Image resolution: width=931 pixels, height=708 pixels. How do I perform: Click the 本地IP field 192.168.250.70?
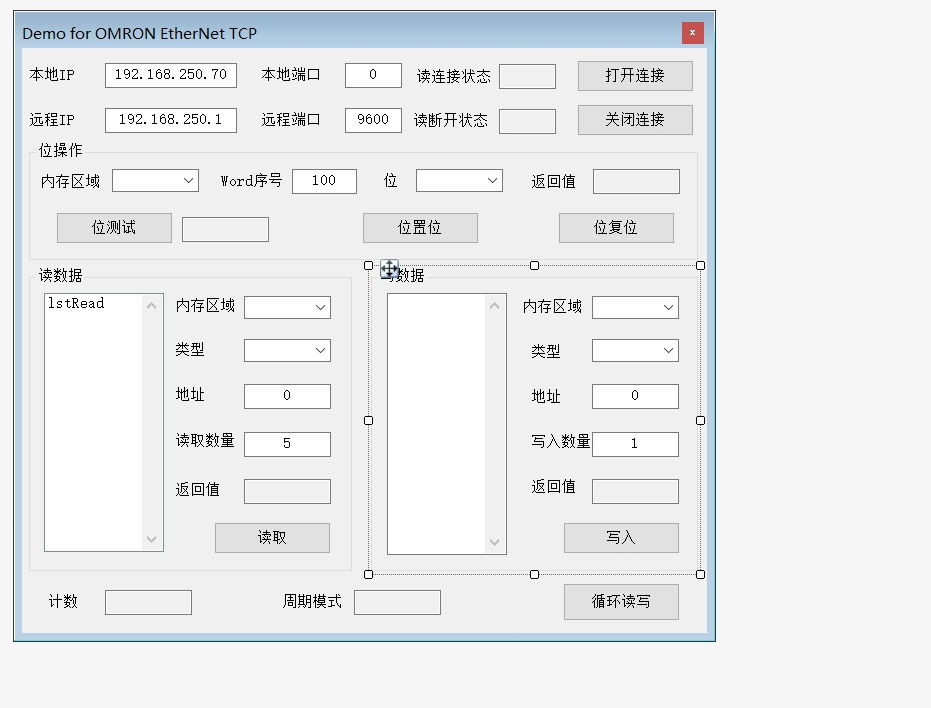[x=171, y=75]
